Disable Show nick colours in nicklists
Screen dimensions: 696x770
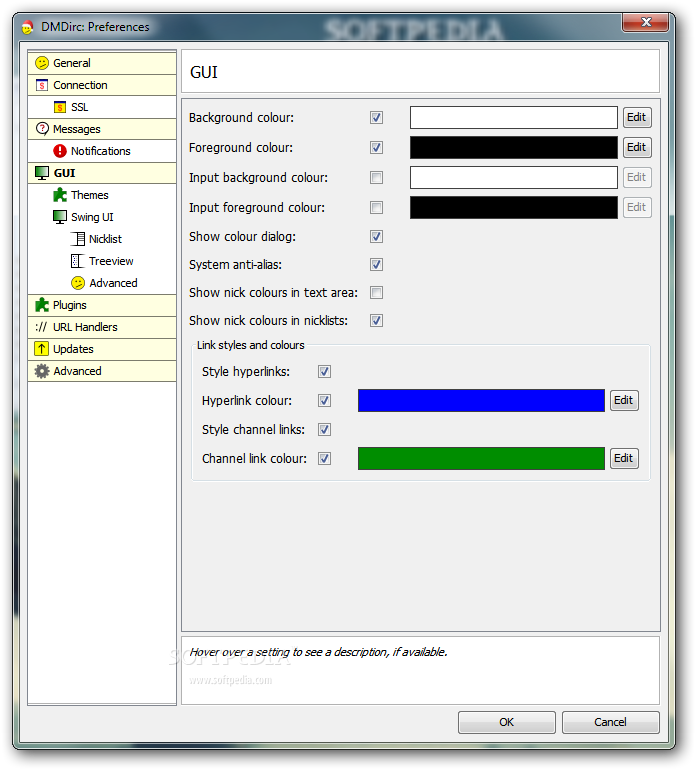tap(376, 321)
